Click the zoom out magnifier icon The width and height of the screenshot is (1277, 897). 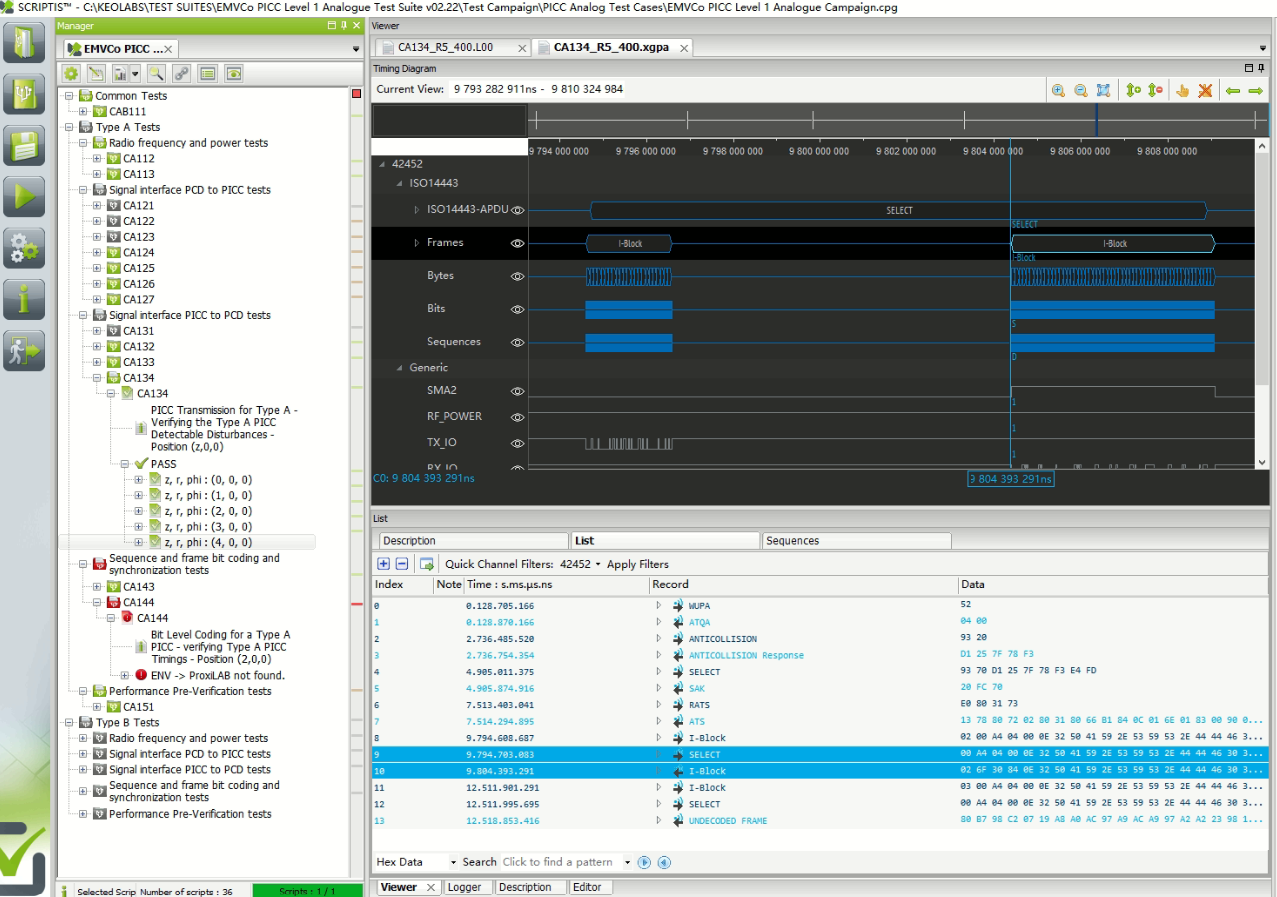tap(1080, 90)
